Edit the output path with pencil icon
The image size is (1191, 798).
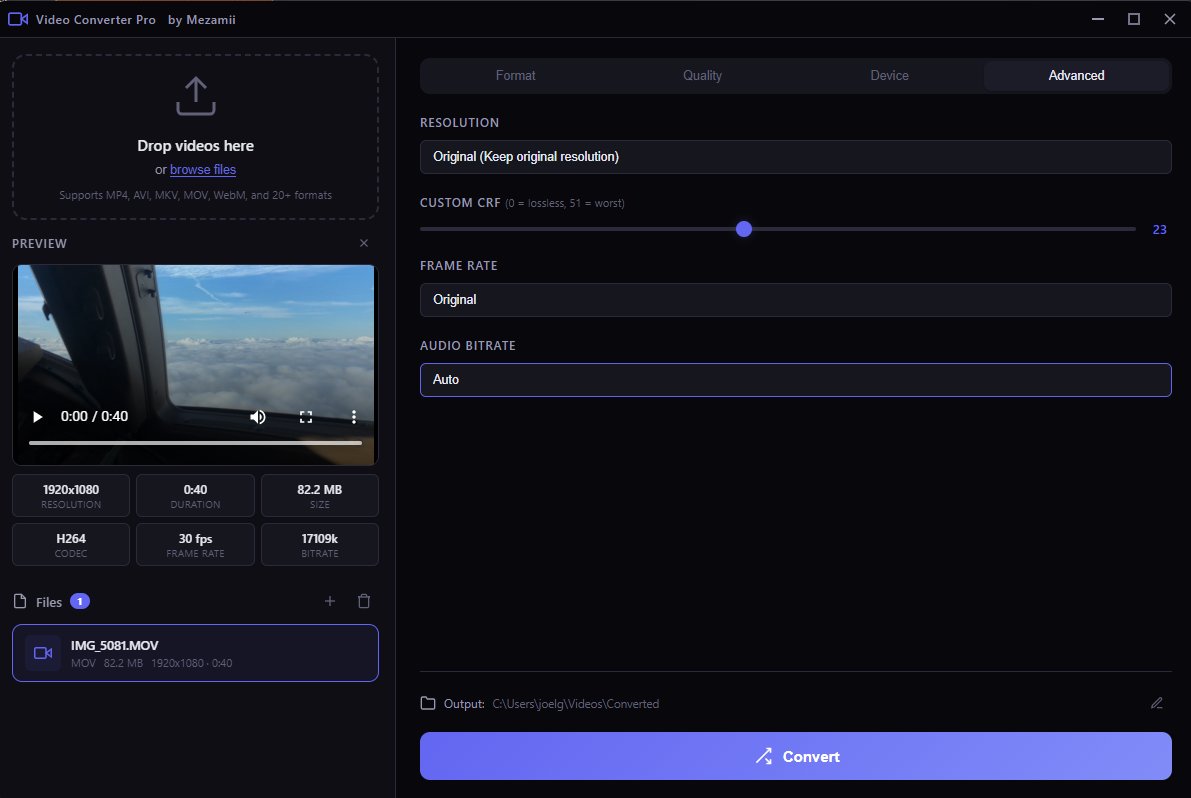(x=1157, y=703)
